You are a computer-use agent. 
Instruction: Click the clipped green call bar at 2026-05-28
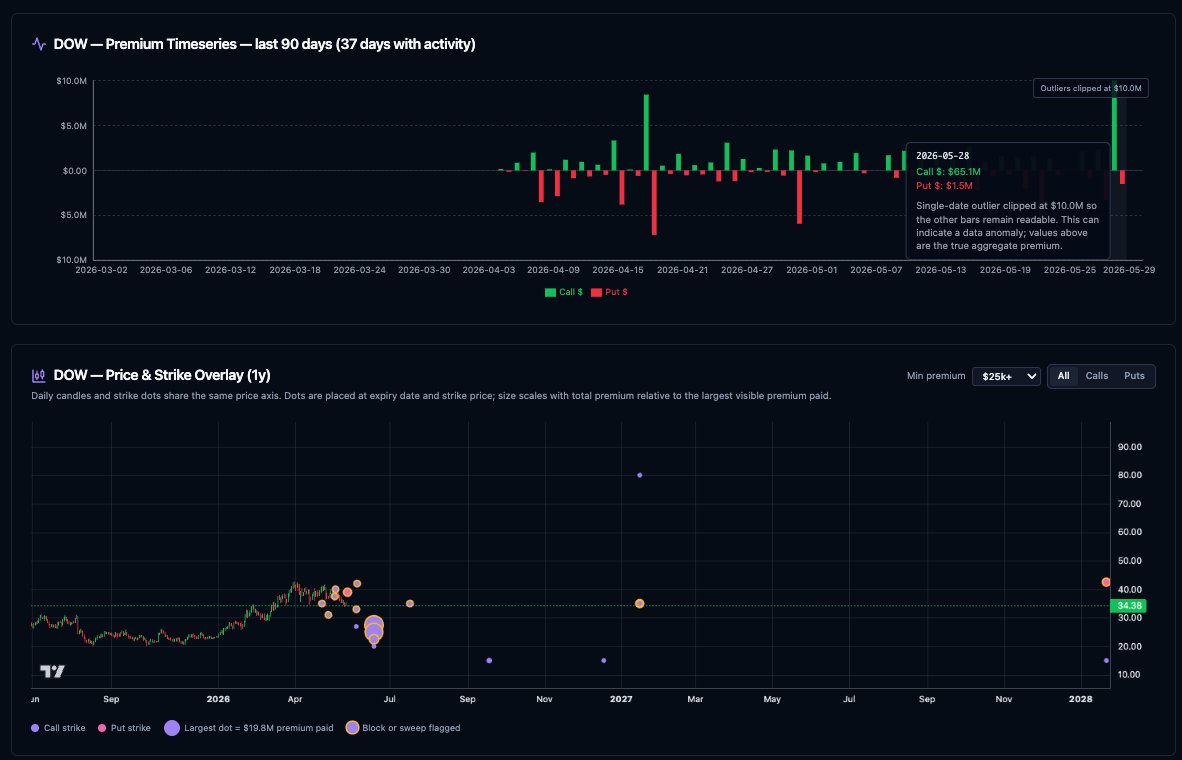pos(1114,125)
